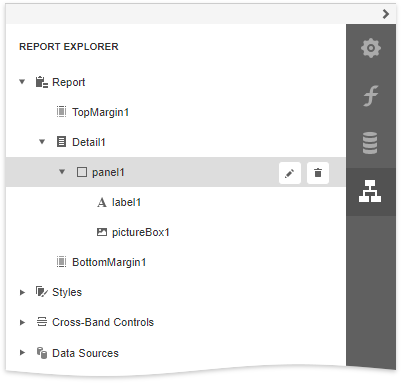Select pictureBox1 in the tree

pyautogui.click(x=141, y=232)
